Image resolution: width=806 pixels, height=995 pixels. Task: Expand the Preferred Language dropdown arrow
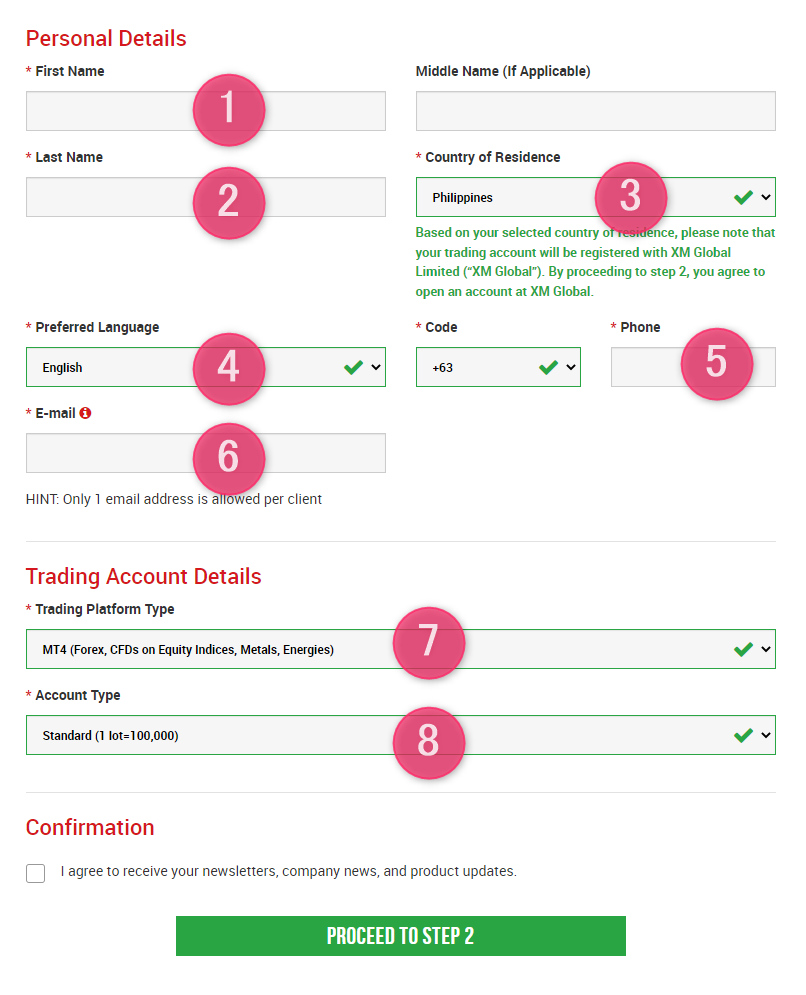(x=376, y=367)
